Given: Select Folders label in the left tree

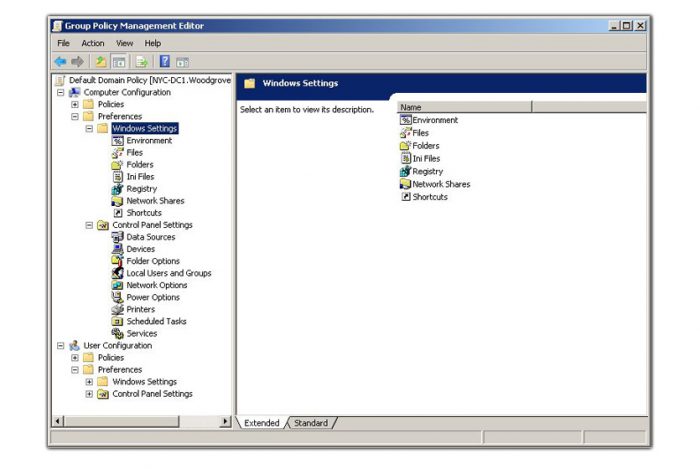Looking at the screenshot, I should pyautogui.click(x=140, y=165).
